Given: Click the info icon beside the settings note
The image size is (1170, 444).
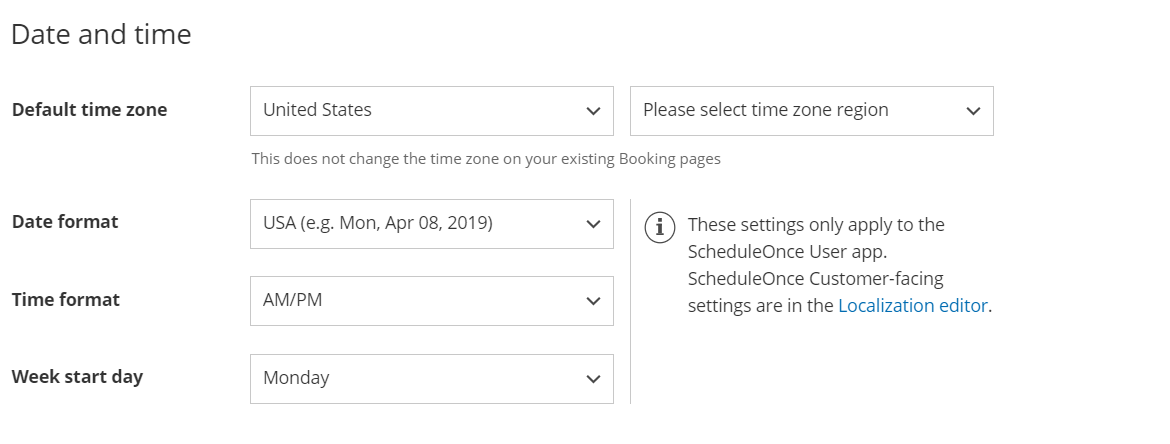Looking at the screenshot, I should click(658, 228).
